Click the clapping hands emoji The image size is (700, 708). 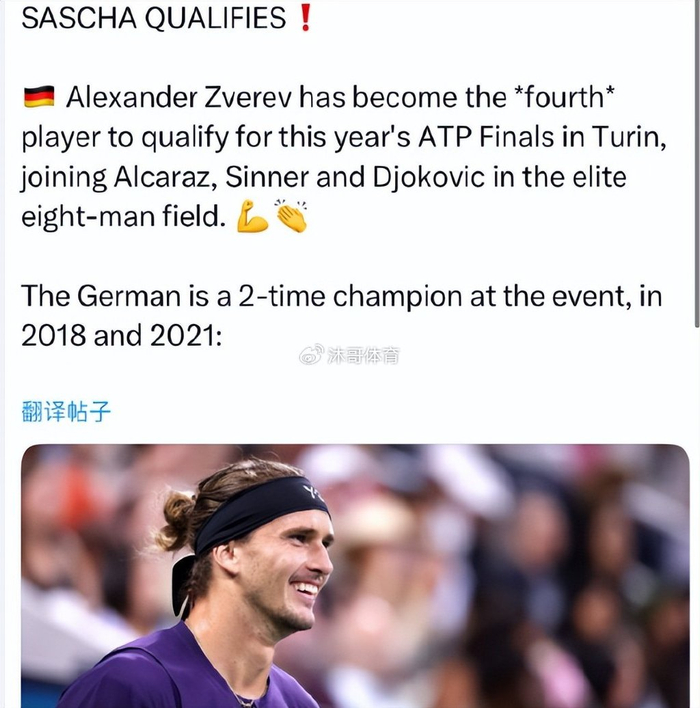[291, 218]
